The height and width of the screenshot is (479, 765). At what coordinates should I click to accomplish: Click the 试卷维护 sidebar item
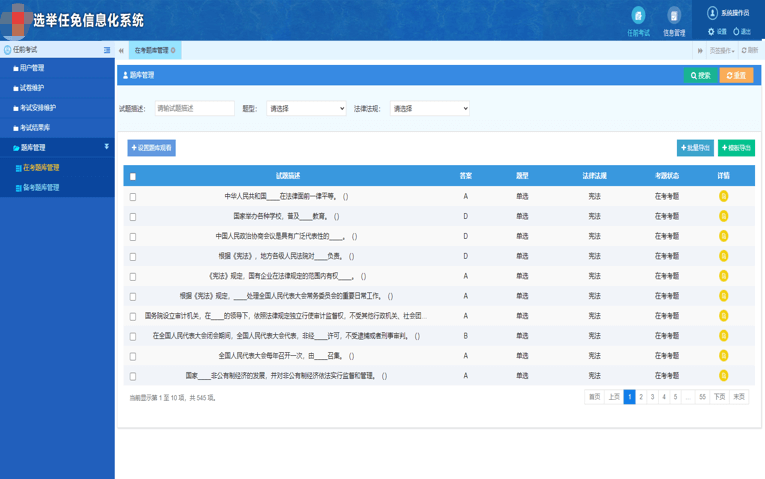coord(57,88)
